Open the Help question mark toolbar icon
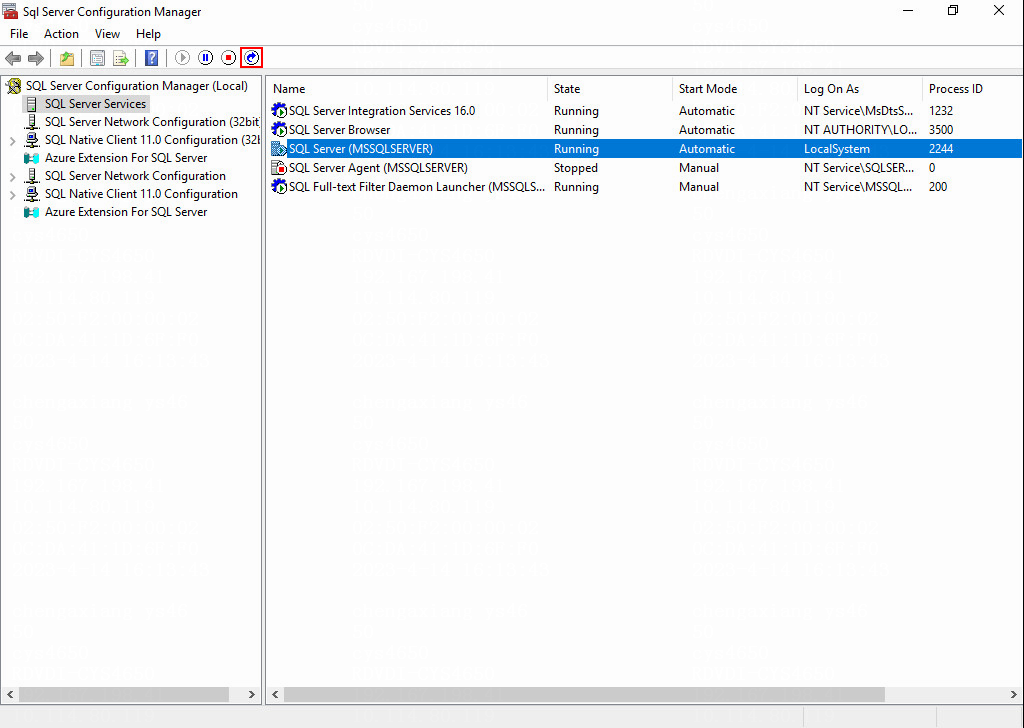The width and height of the screenshot is (1024, 728). [152, 58]
